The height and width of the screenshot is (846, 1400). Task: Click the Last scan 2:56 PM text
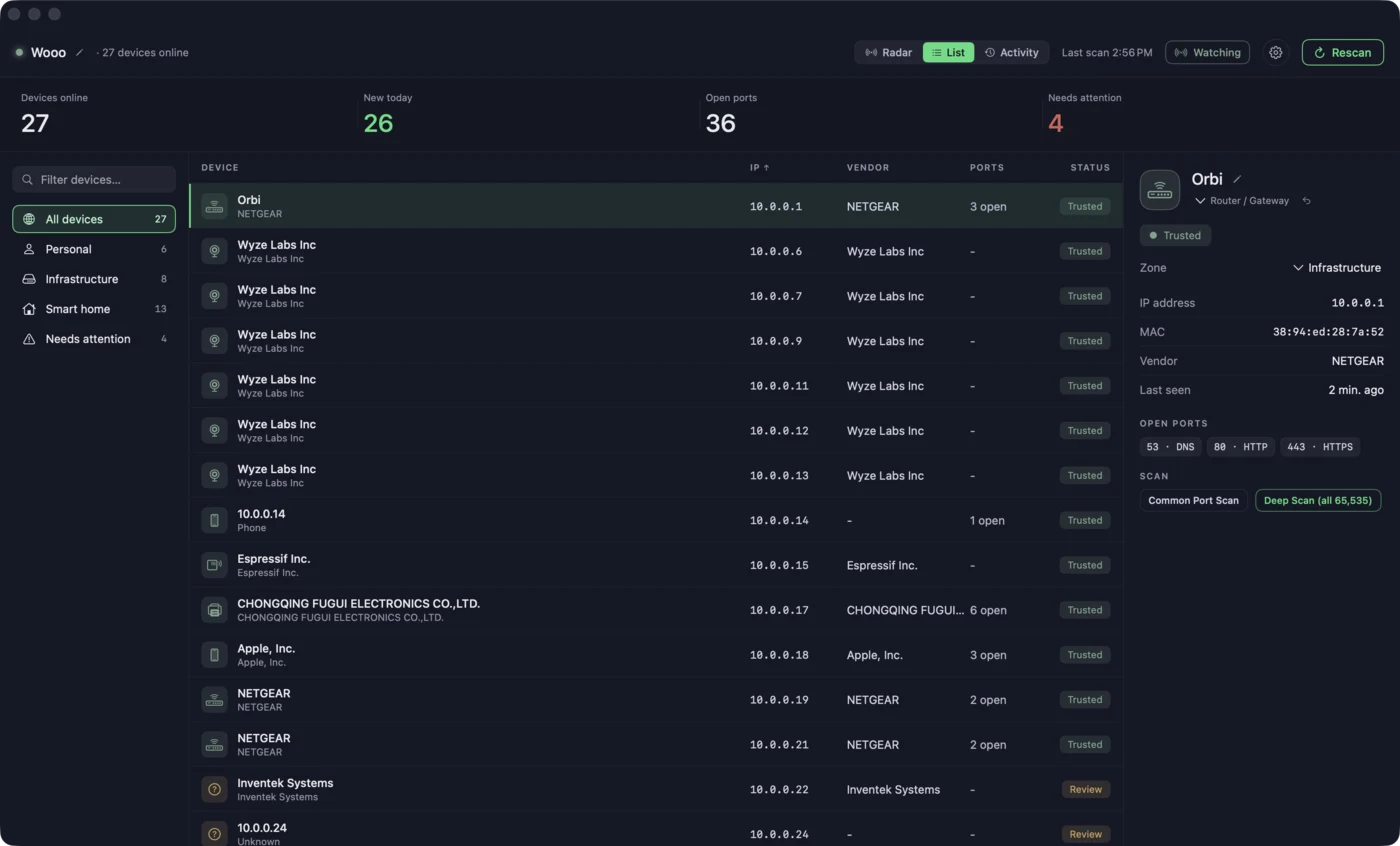1107,53
